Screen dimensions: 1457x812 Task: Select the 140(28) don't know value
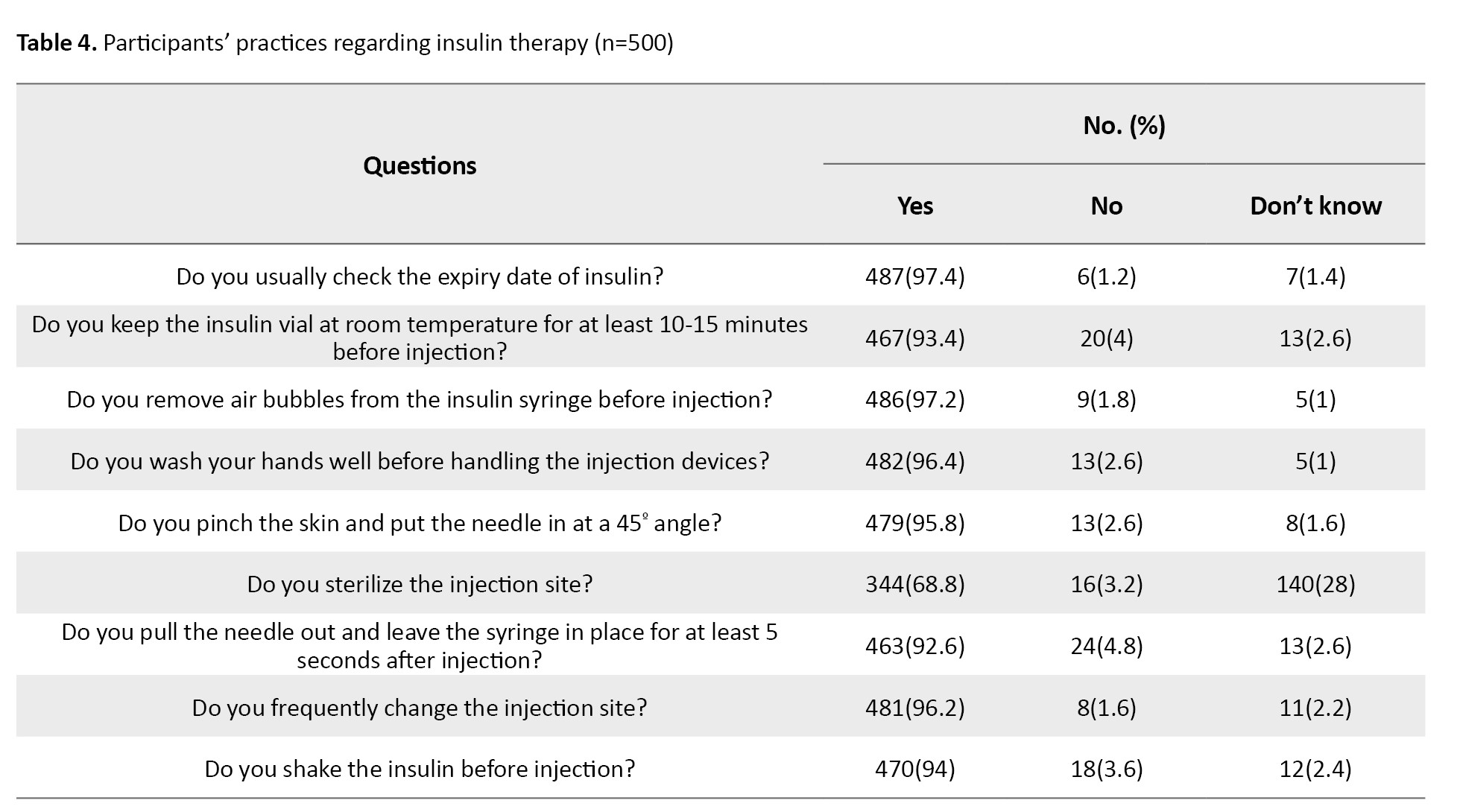(1315, 584)
